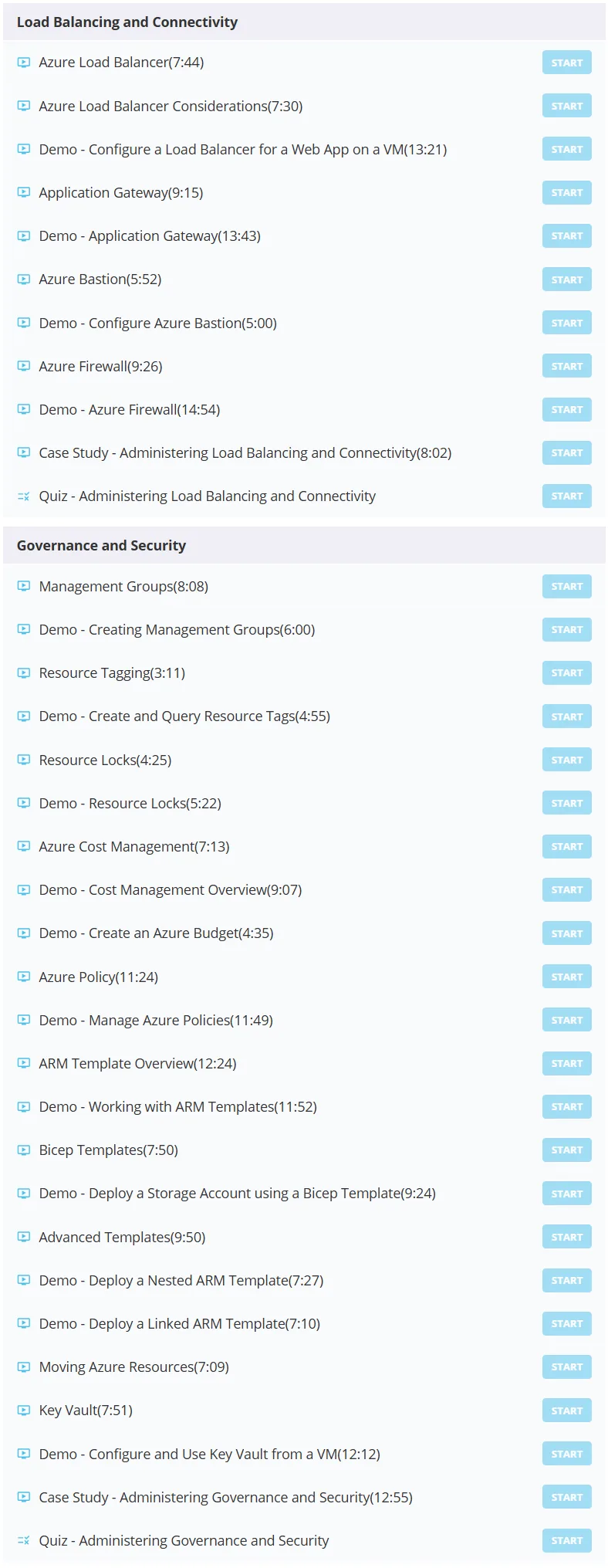Start Demo - Working with ARM Templates
This screenshot has width=608, height=1568.
[567, 1106]
